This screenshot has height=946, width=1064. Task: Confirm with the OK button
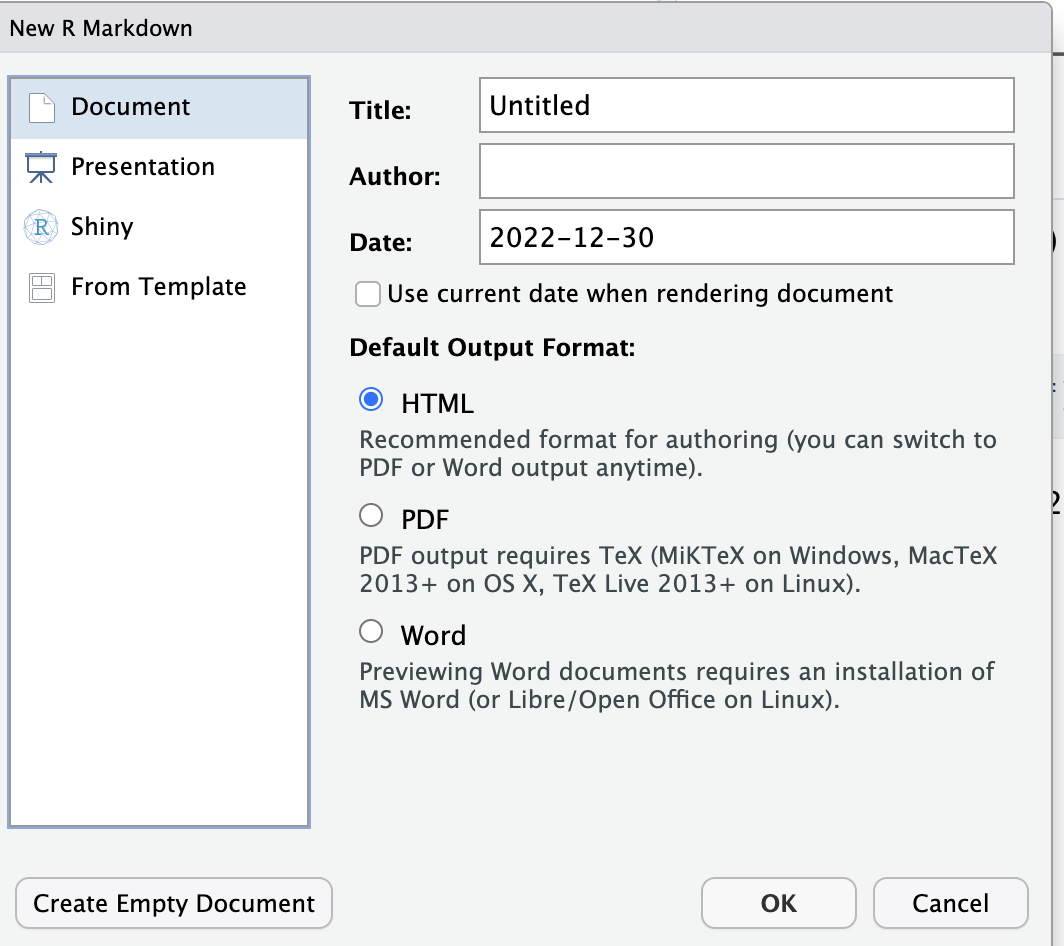[x=778, y=903]
